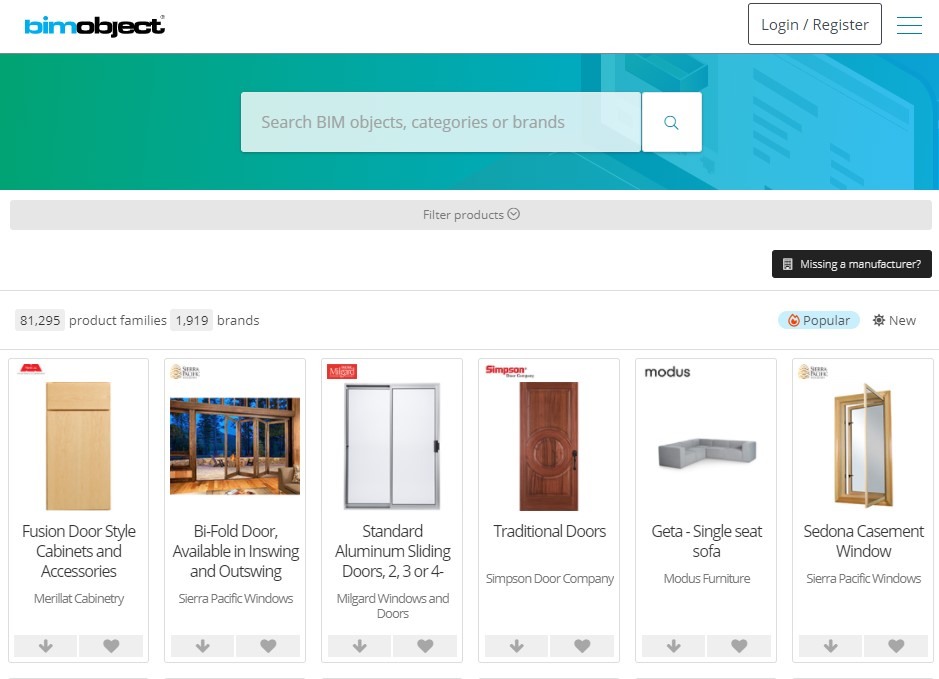Screen dimensions: 939x679
Task: Click the maple cabinet thumbnail
Action: (x=78, y=446)
